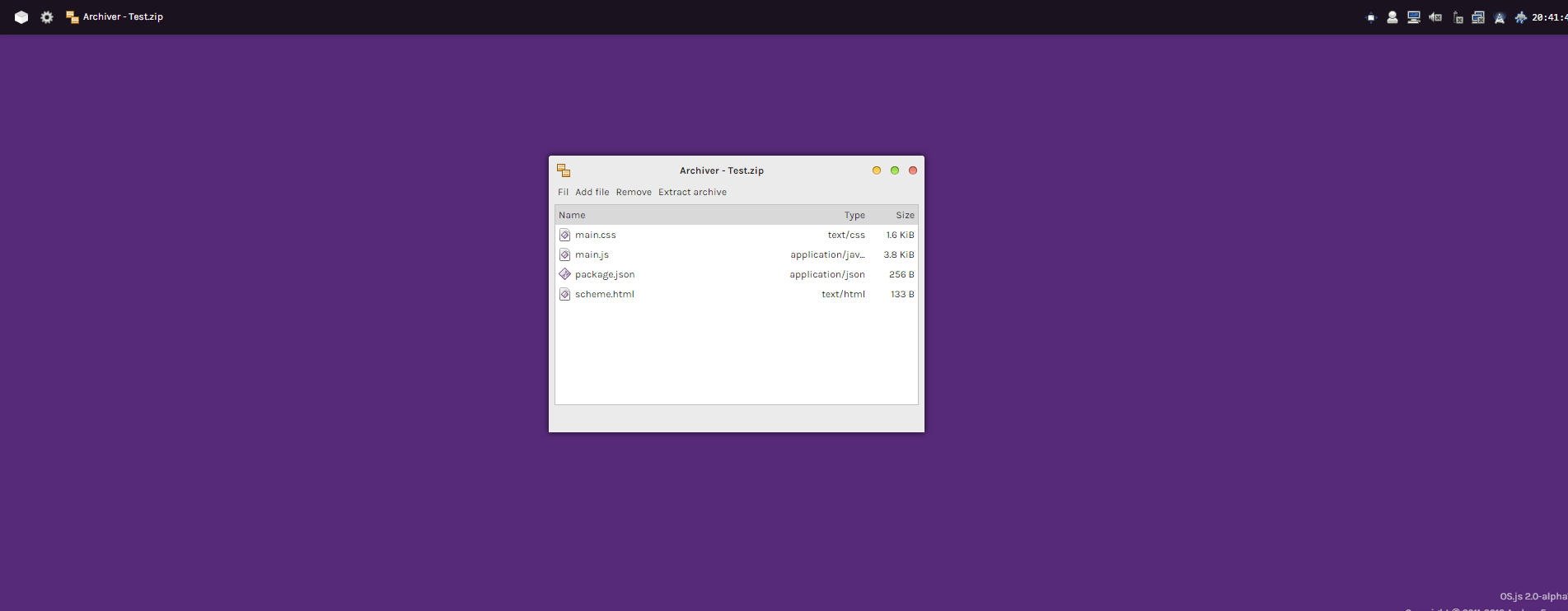1568x611 pixels.
Task: Open the OS.js application menu cube icon
Action: point(21,17)
